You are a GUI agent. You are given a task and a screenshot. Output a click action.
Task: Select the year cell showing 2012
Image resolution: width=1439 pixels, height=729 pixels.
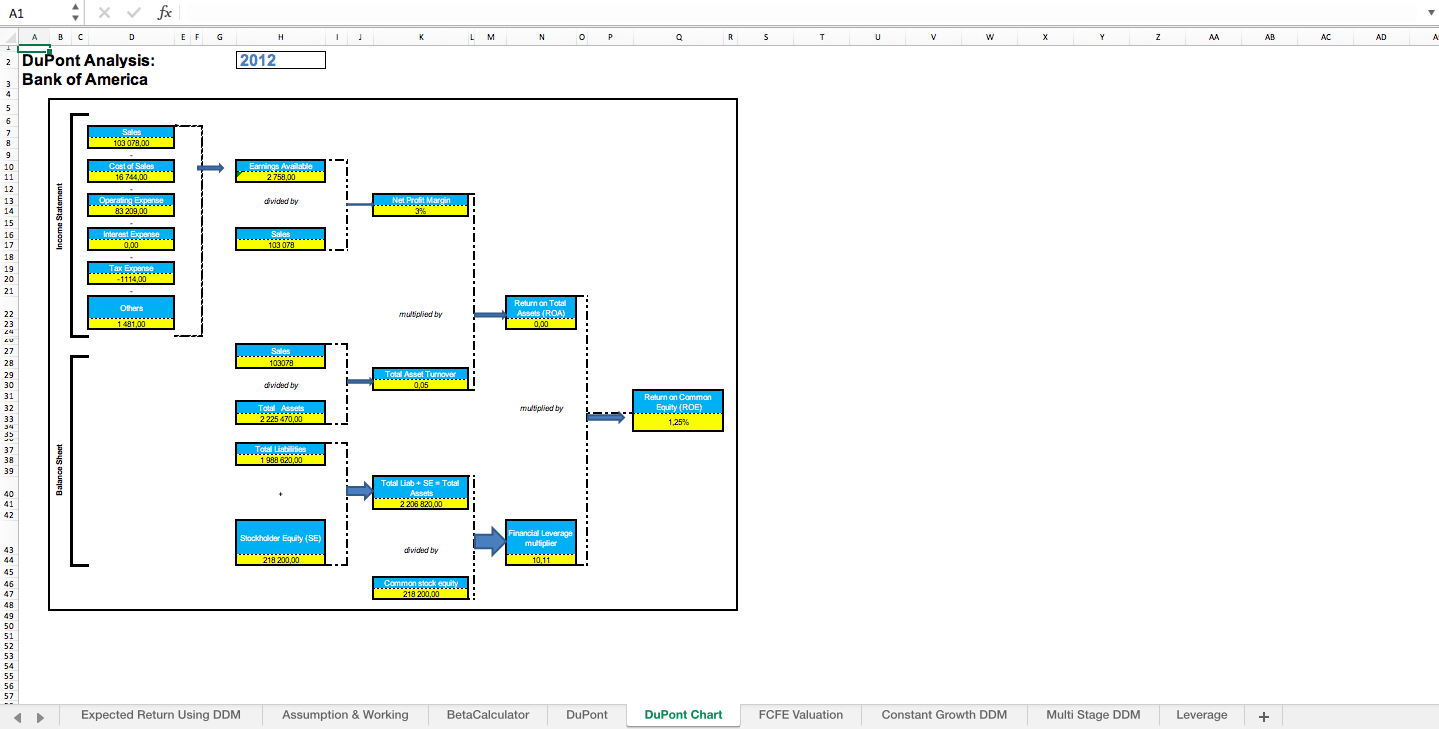coord(281,60)
